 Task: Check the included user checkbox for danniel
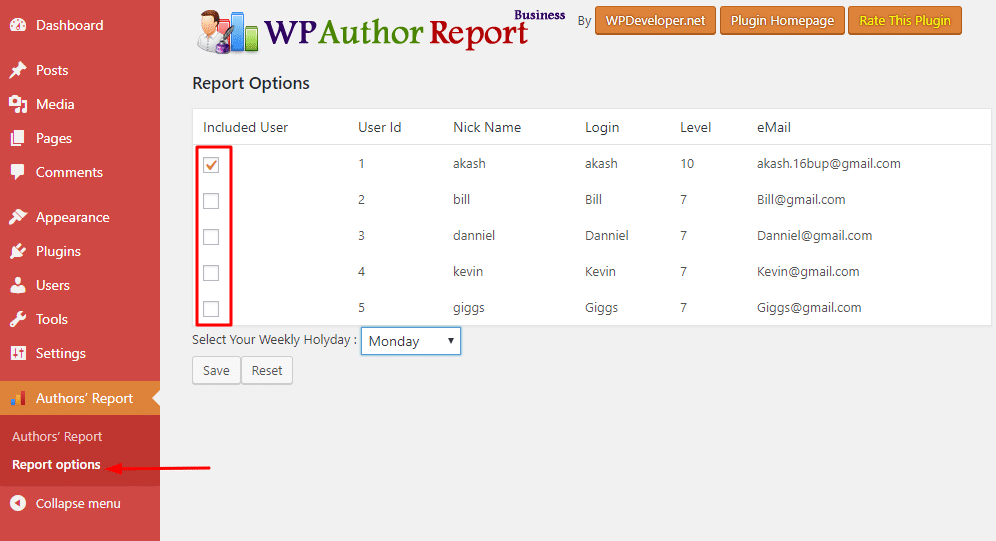[x=211, y=237]
